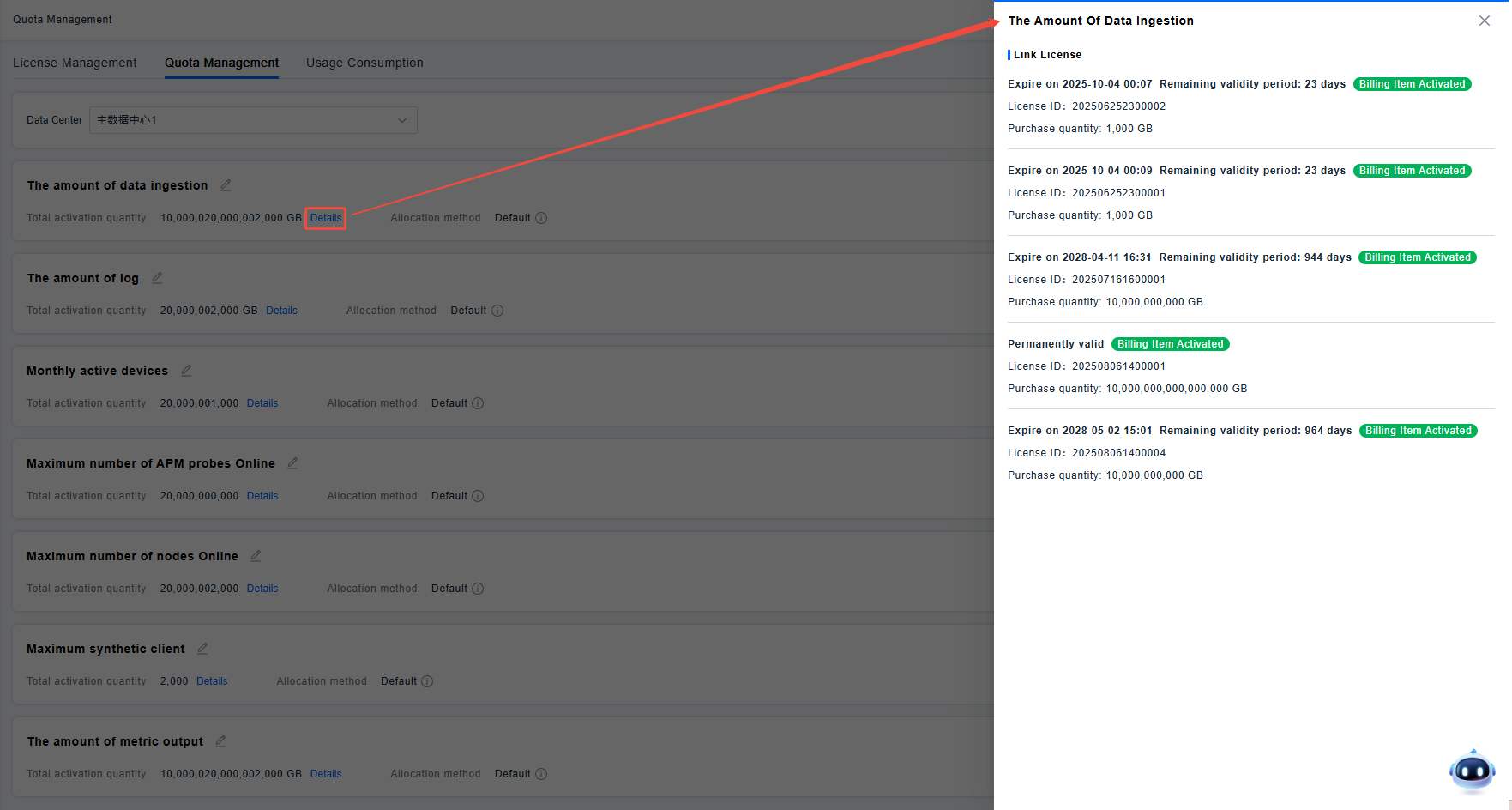View Details for Monthly active devices
Viewport: 1512px width, 810px height.
click(x=262, y=403)
